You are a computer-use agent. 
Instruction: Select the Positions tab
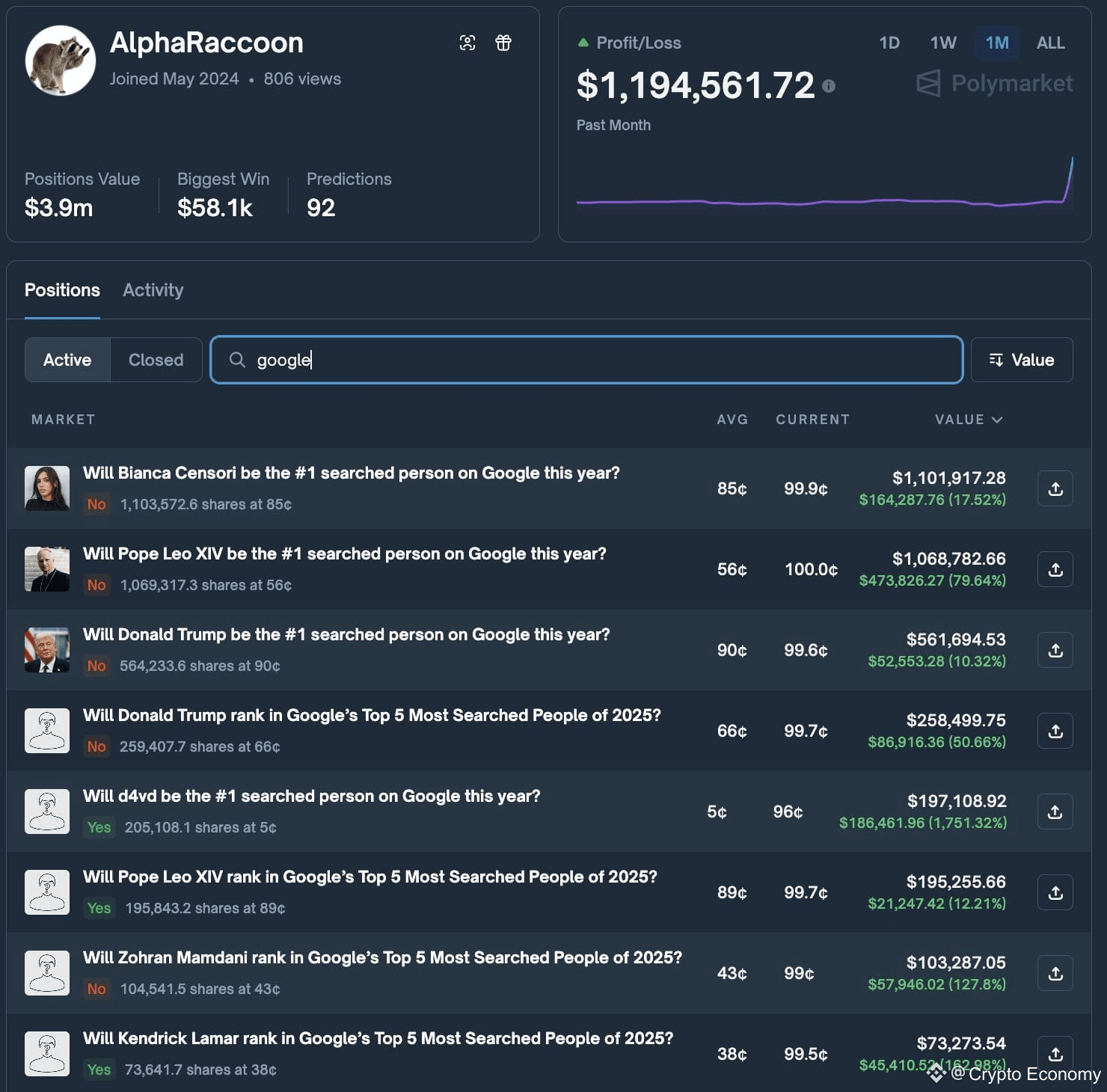62,290
